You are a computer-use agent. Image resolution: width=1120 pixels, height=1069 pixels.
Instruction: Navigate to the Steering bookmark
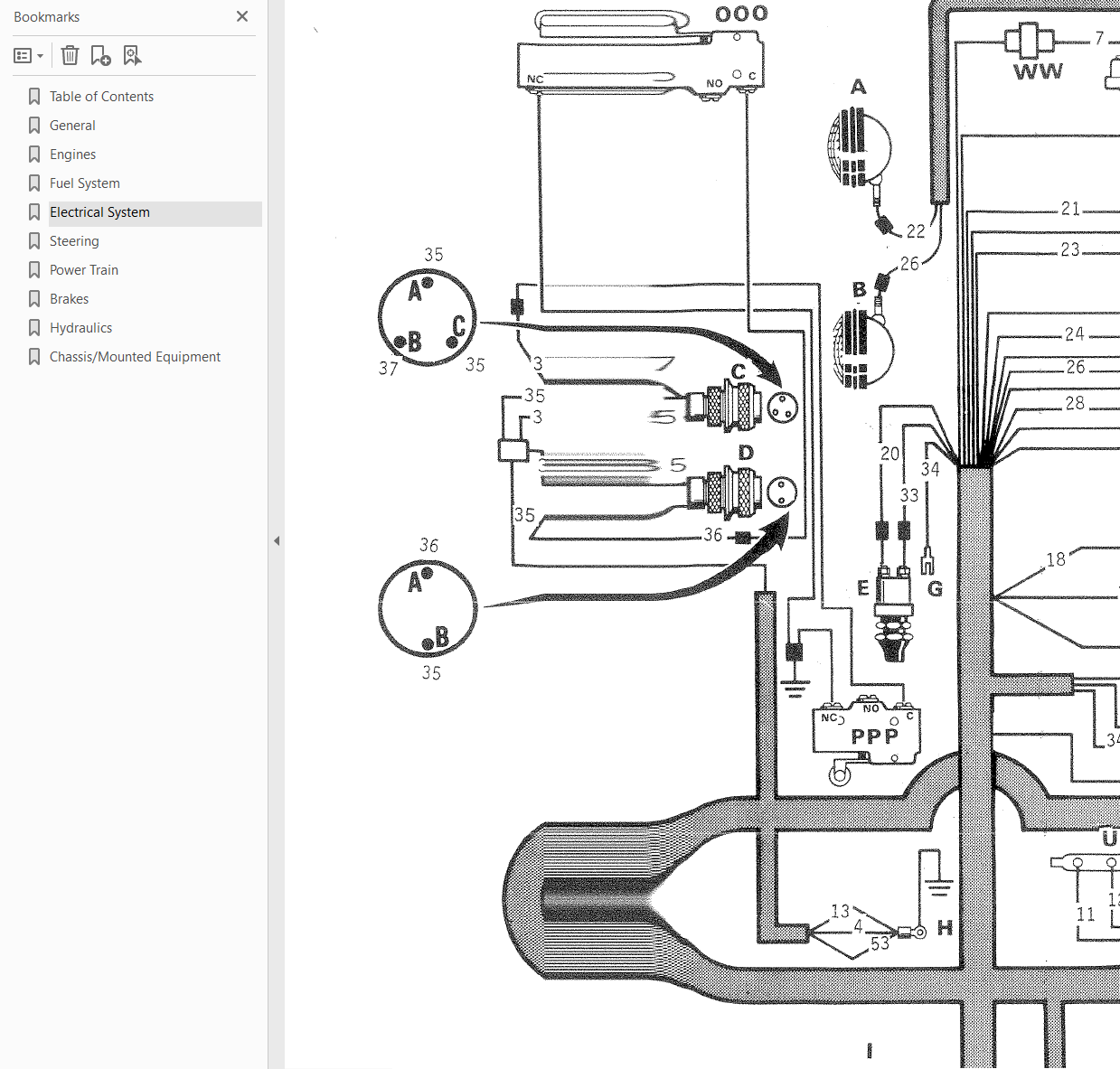click(74, 241)
